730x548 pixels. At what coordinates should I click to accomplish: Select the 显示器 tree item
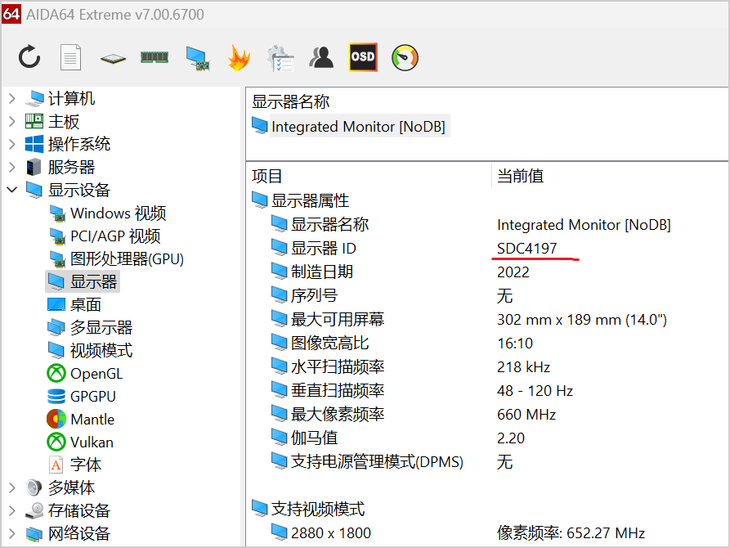click(93, 282)
